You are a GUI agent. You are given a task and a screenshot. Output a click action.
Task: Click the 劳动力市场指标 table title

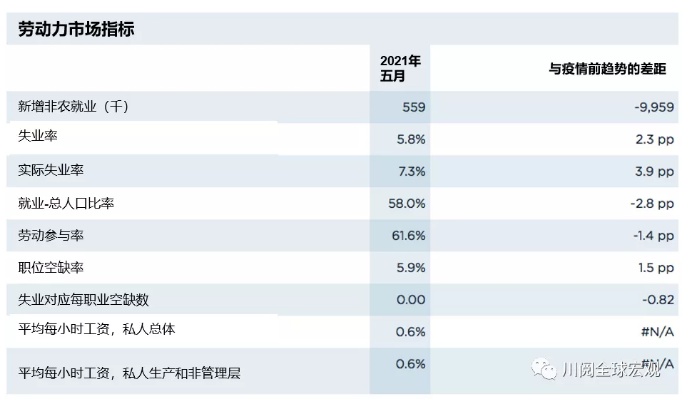76,29
